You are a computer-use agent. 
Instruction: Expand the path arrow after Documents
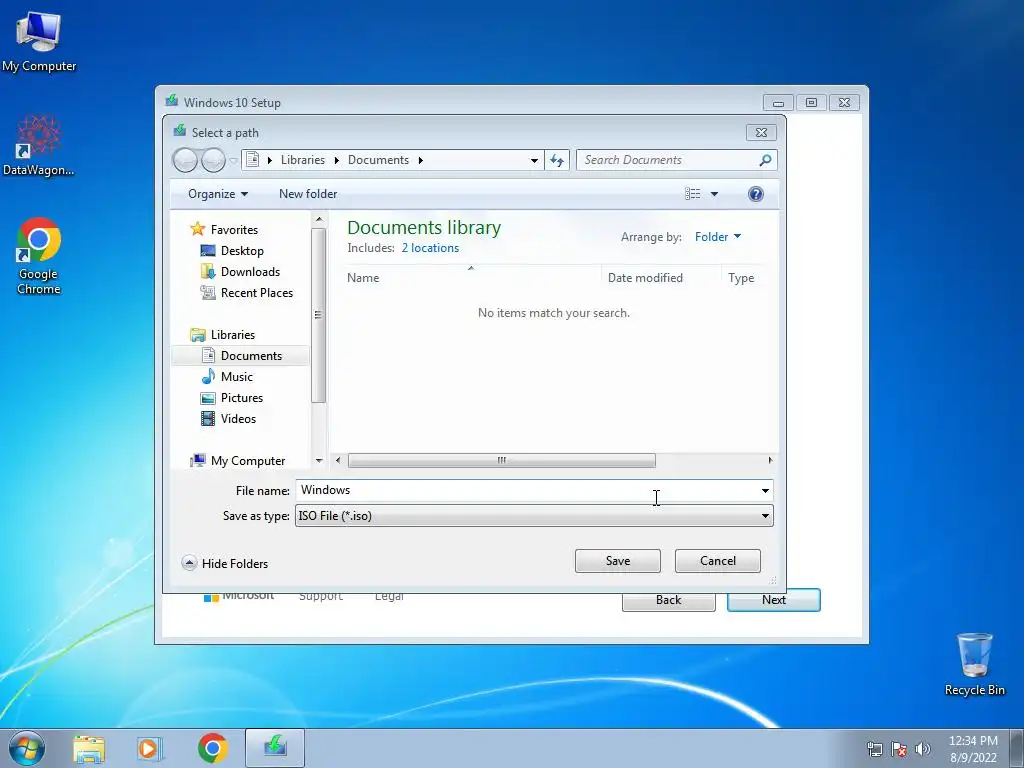421,161
